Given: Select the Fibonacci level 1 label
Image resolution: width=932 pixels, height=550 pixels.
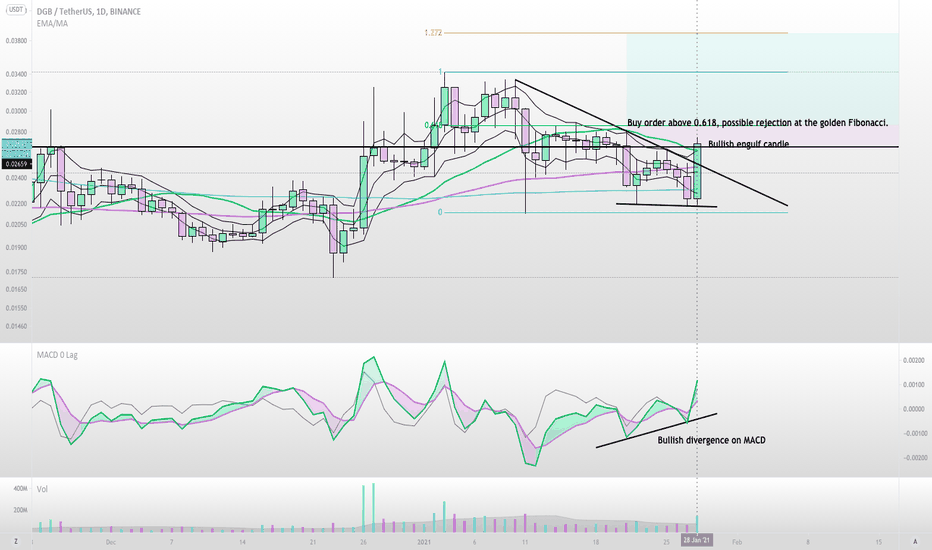Looking at the screenshot, I should [440, 72].
